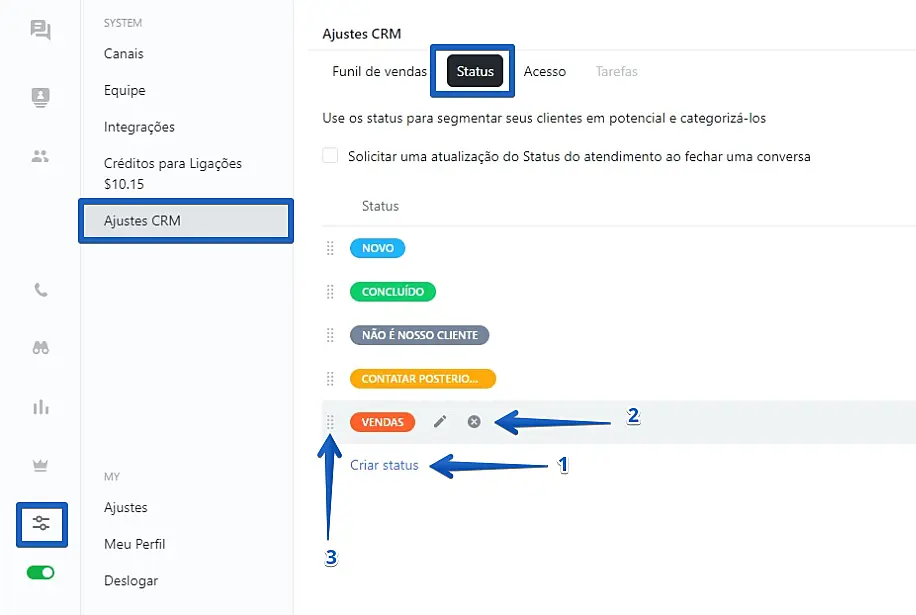Image resolution: width=916 pixels, height=615 pixels.
Task: Click the contact card icon in sidebar
Action: tap(41, 97)
